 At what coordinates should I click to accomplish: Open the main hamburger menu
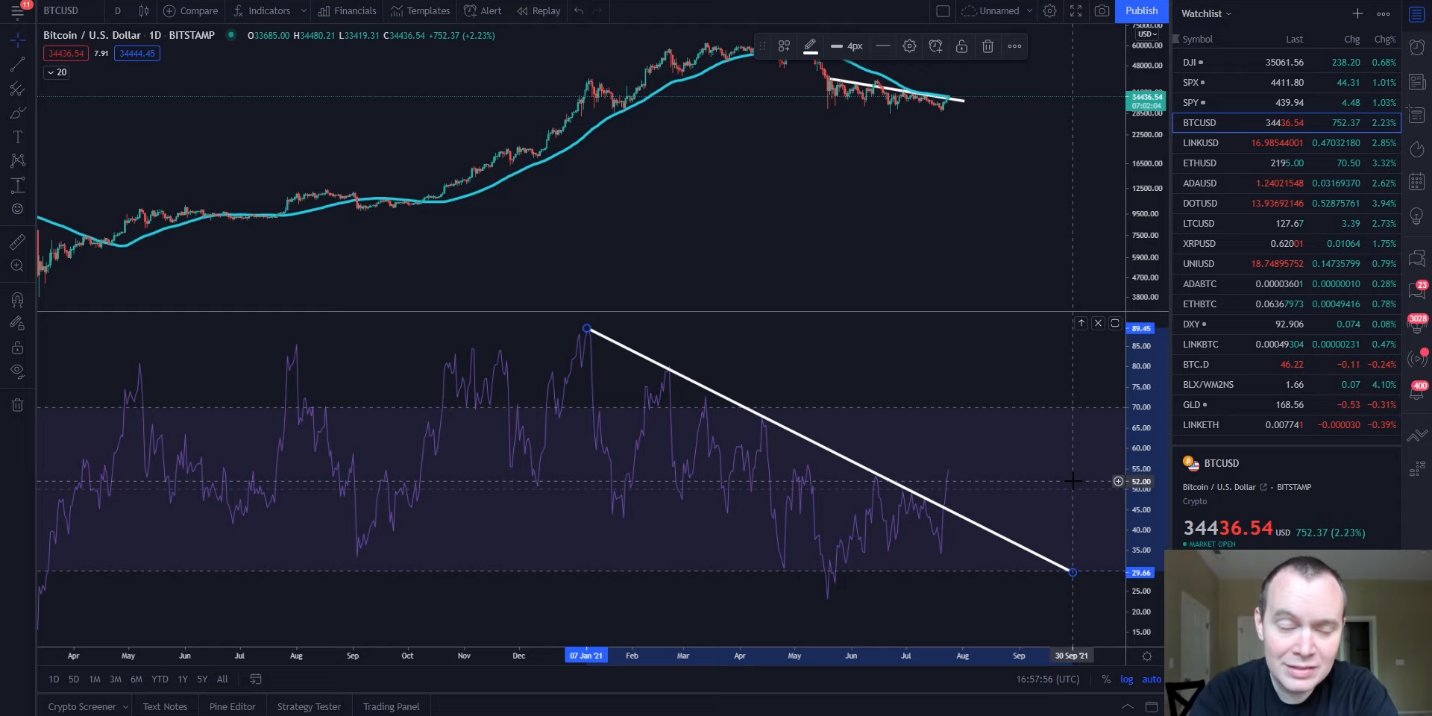[17, 11]
